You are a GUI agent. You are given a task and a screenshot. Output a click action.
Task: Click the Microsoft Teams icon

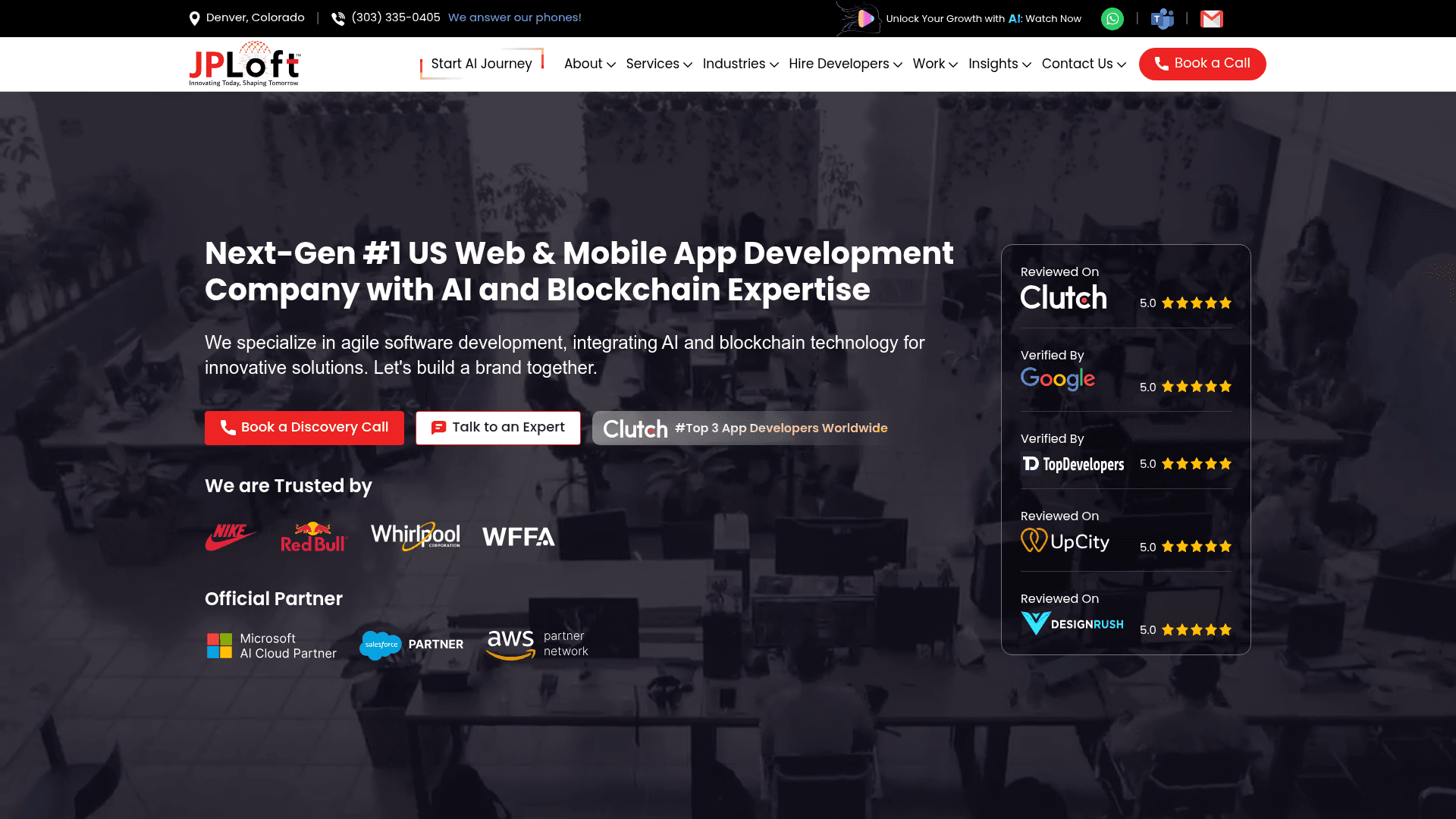(x=1162, y=17)
